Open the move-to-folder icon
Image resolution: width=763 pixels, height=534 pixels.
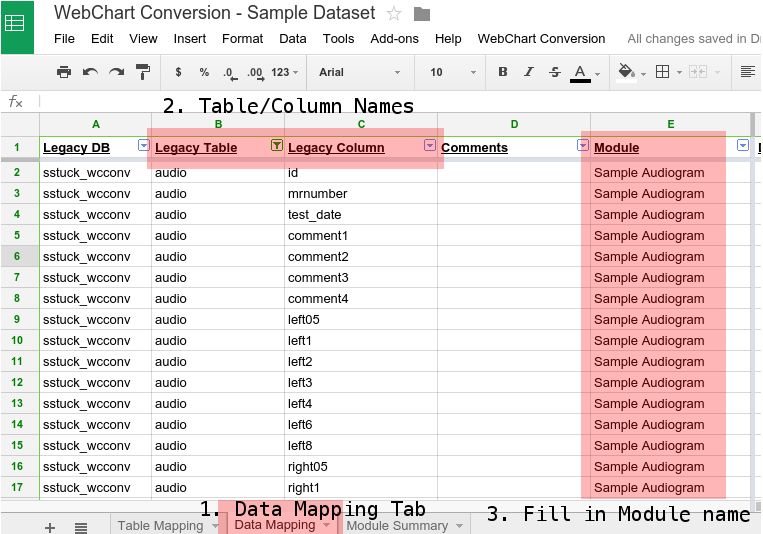422,14
